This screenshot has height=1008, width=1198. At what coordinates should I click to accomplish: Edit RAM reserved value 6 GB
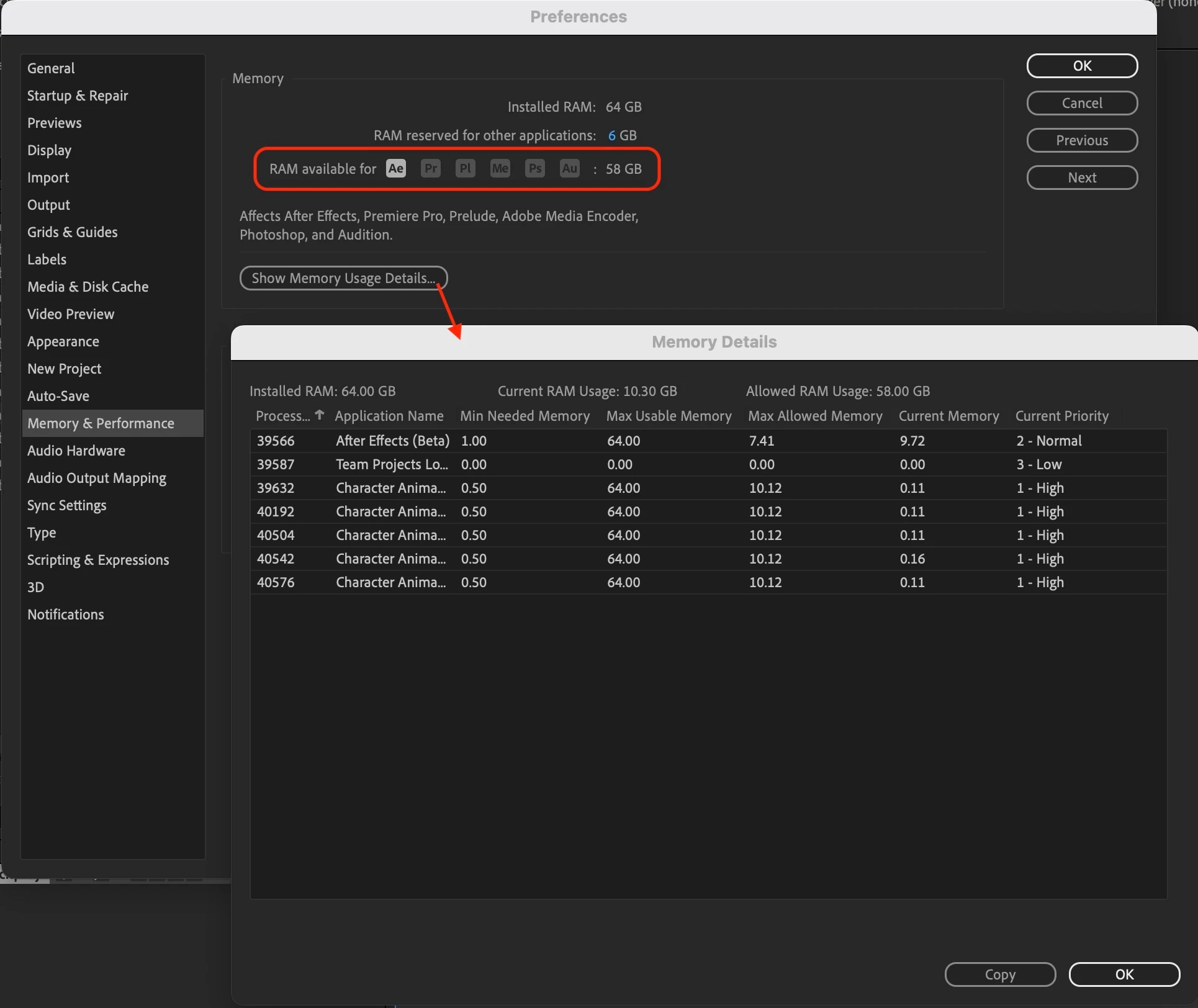[x=611, y=135]
